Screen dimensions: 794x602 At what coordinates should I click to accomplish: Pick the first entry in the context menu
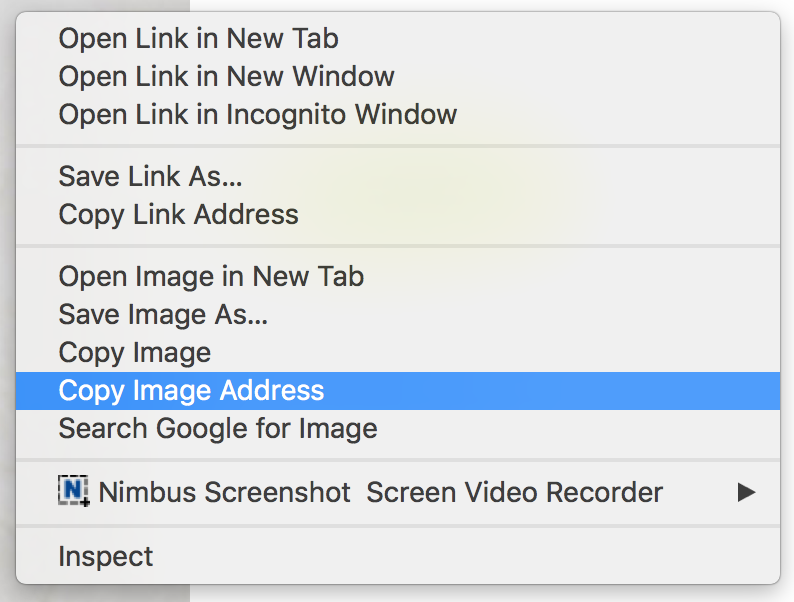(x=398, y=38)
